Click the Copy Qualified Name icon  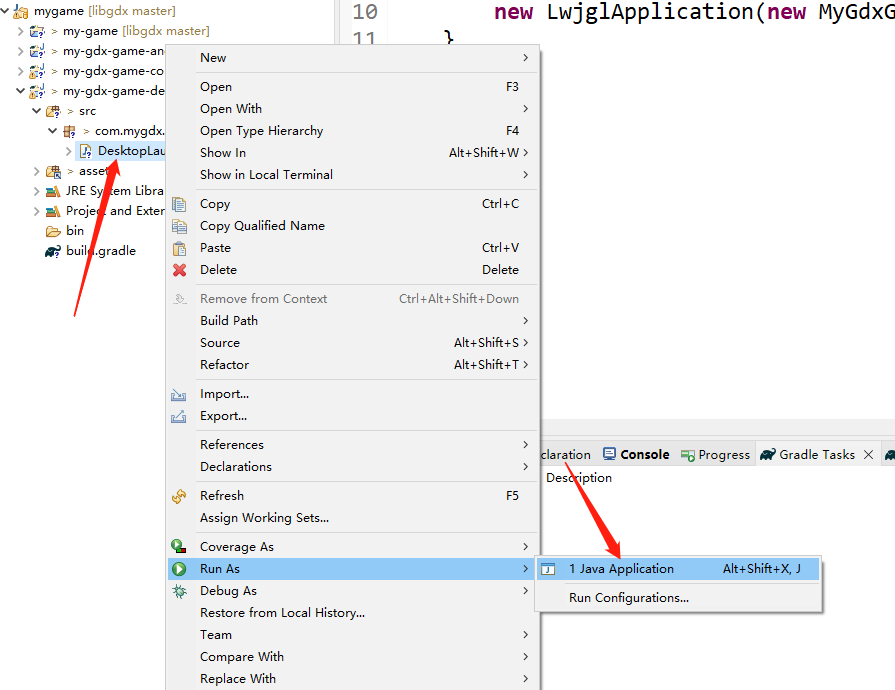[x=179, y=226]
